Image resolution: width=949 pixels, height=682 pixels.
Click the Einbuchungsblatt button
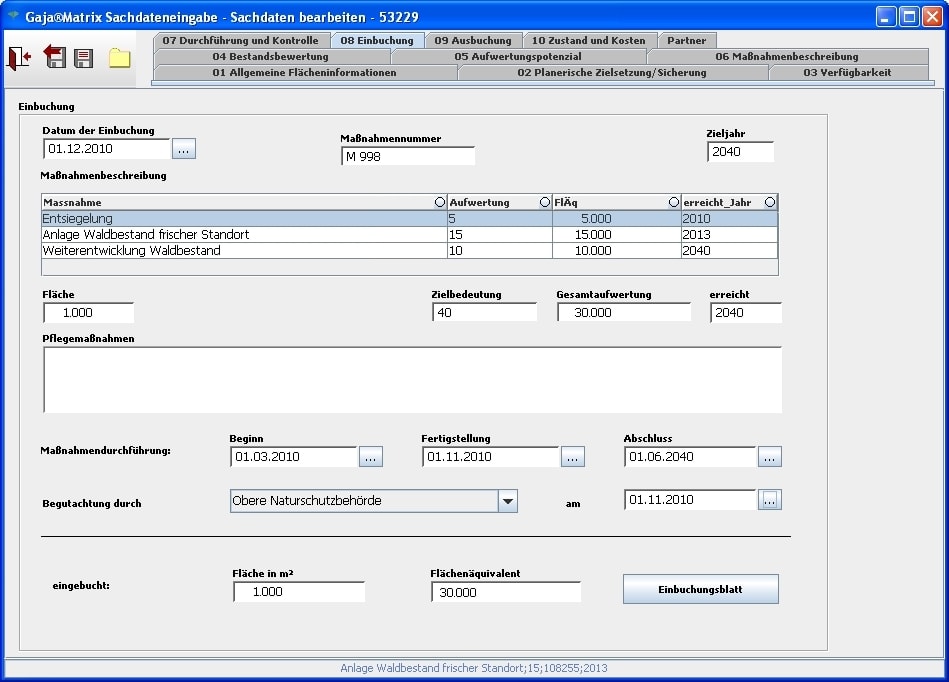click(x=700, y=589)
